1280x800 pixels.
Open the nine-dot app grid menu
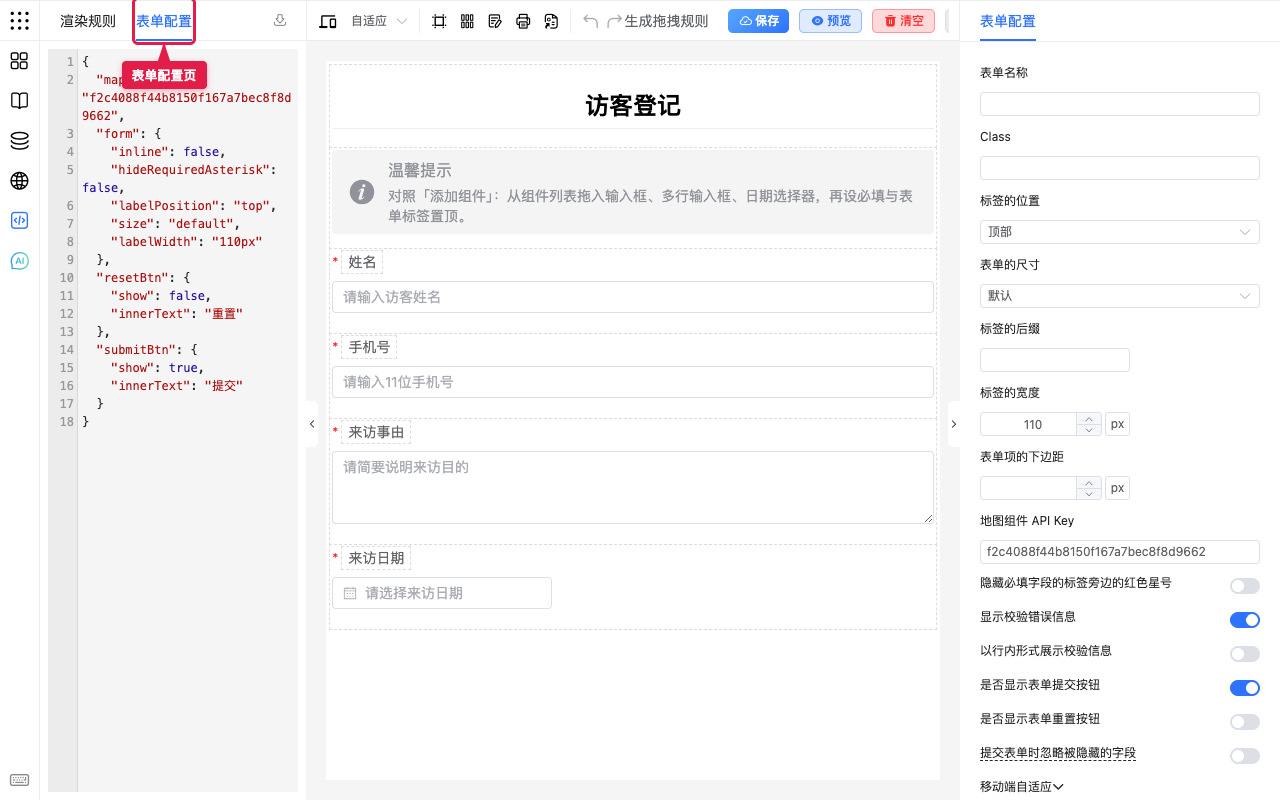19,20
